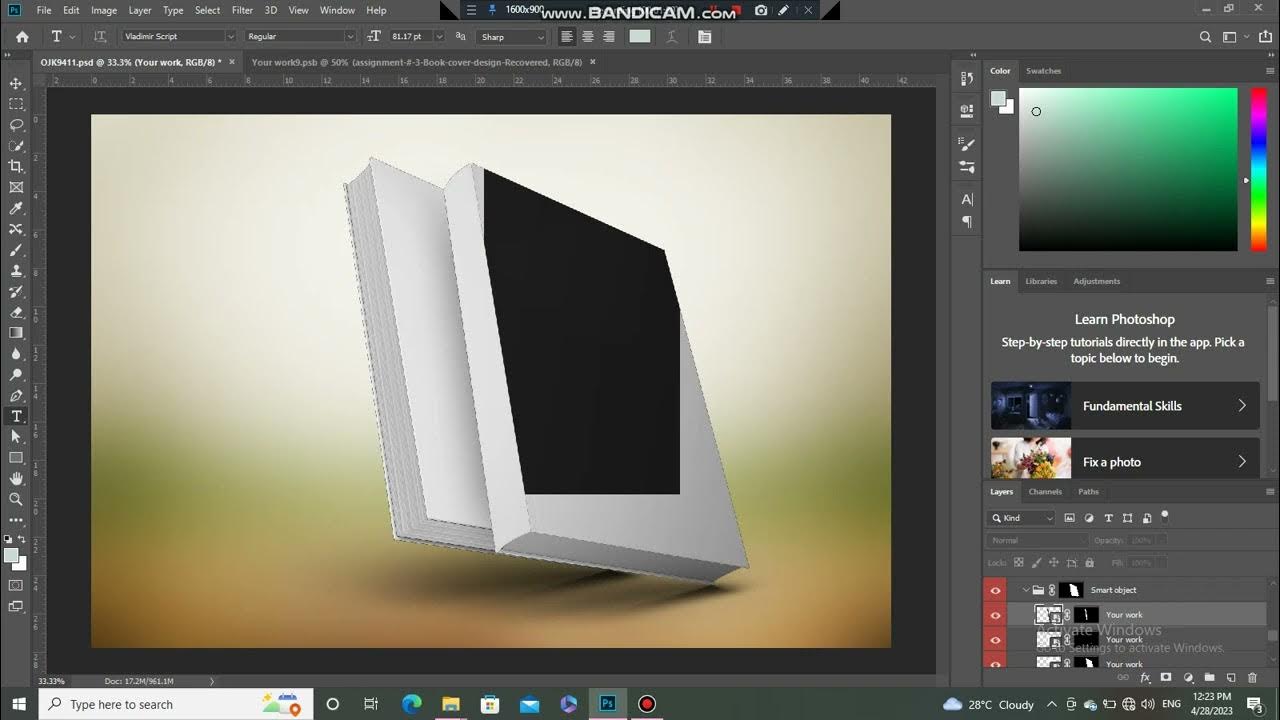Center align the text
Screen dimensions: 1280x720
[587, 36]
